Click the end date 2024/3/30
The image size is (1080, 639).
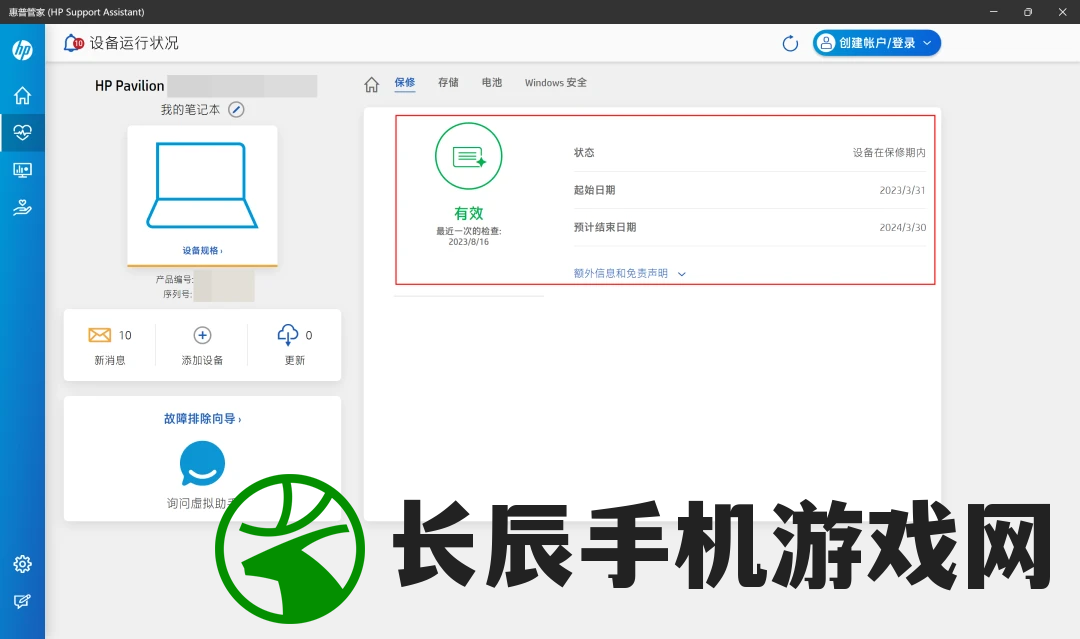coord(902,227)
